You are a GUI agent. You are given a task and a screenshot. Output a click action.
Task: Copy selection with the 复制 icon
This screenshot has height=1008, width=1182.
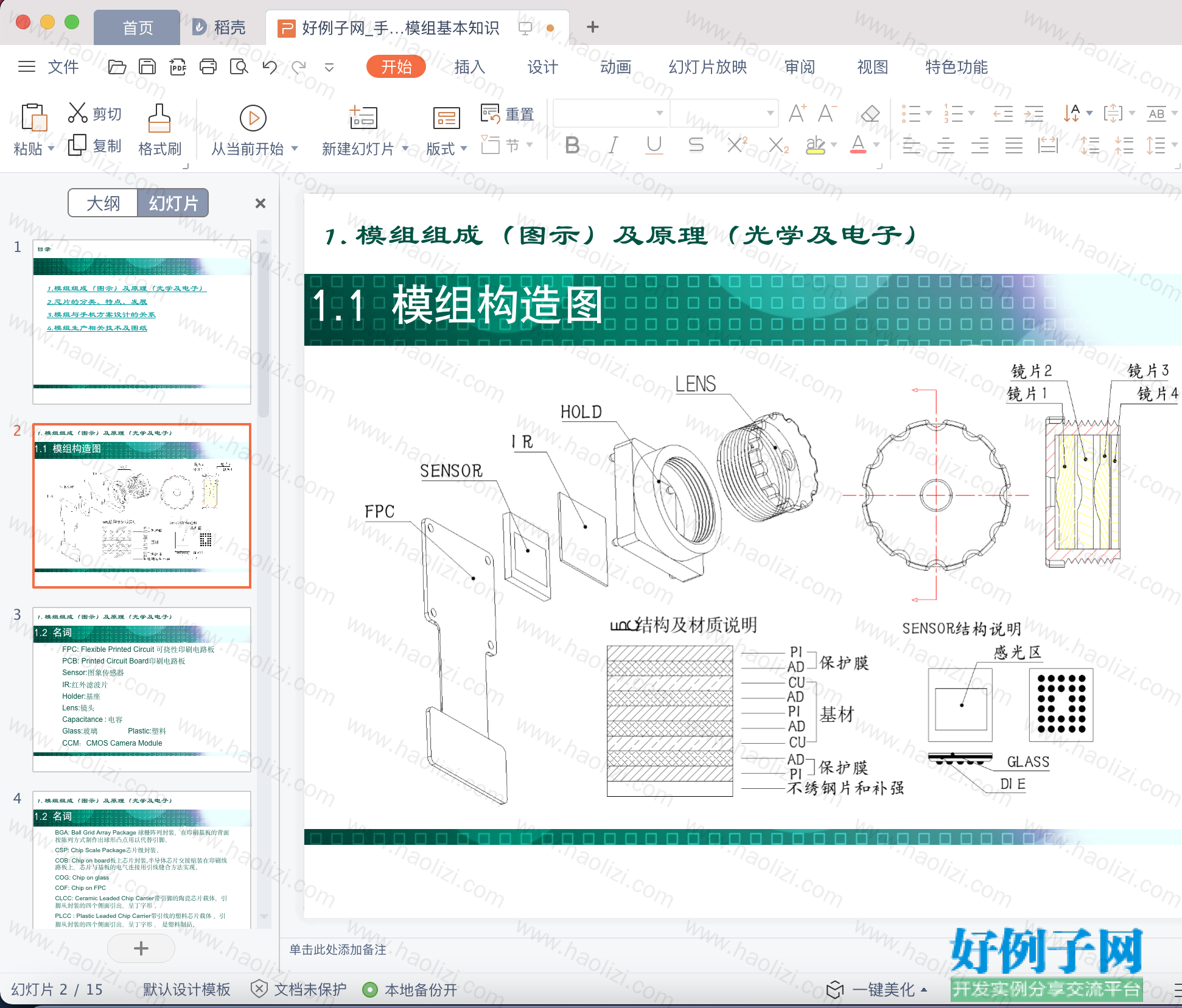pyautogui.click(x=77, y=145)
